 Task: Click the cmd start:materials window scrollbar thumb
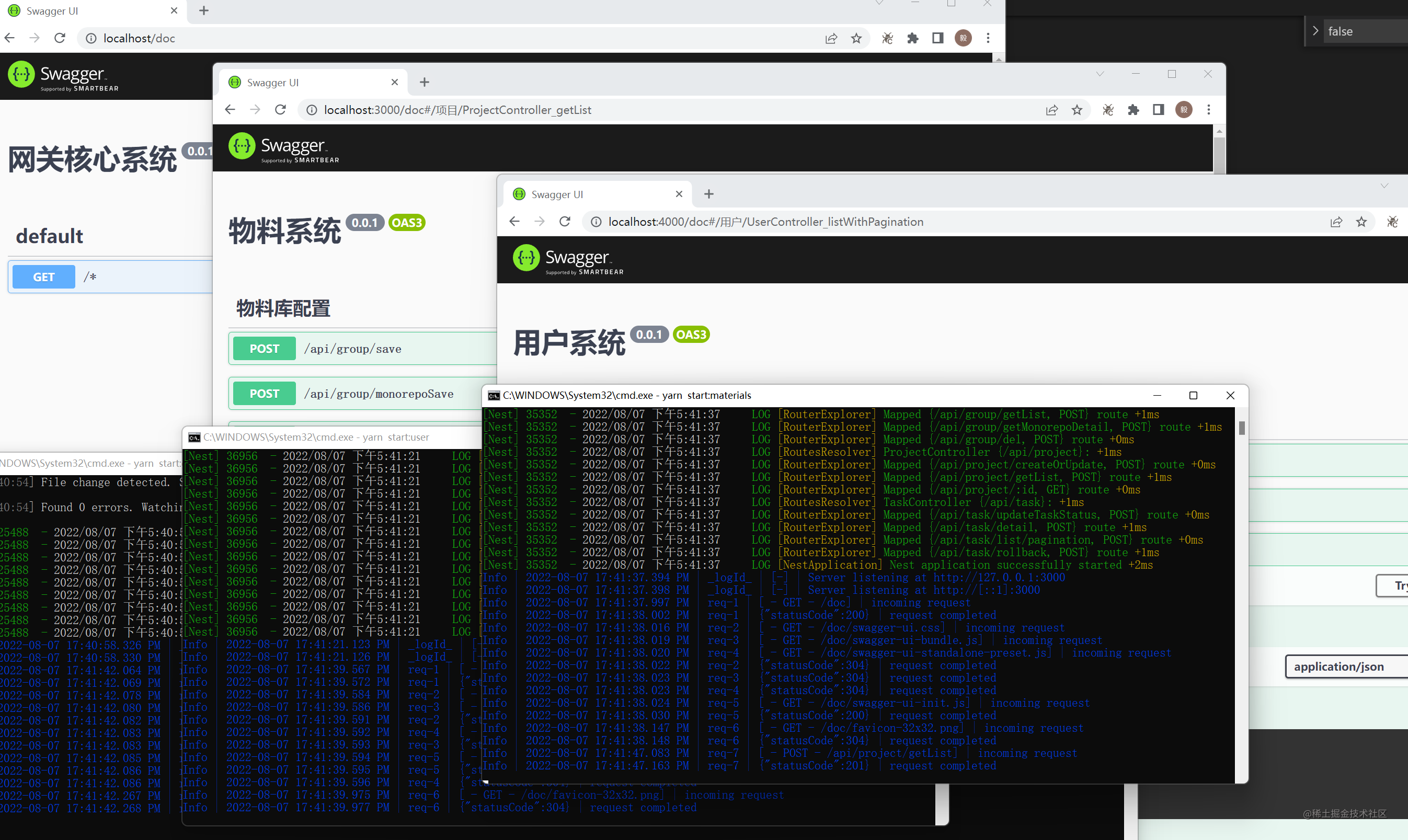coord(1241,428)
